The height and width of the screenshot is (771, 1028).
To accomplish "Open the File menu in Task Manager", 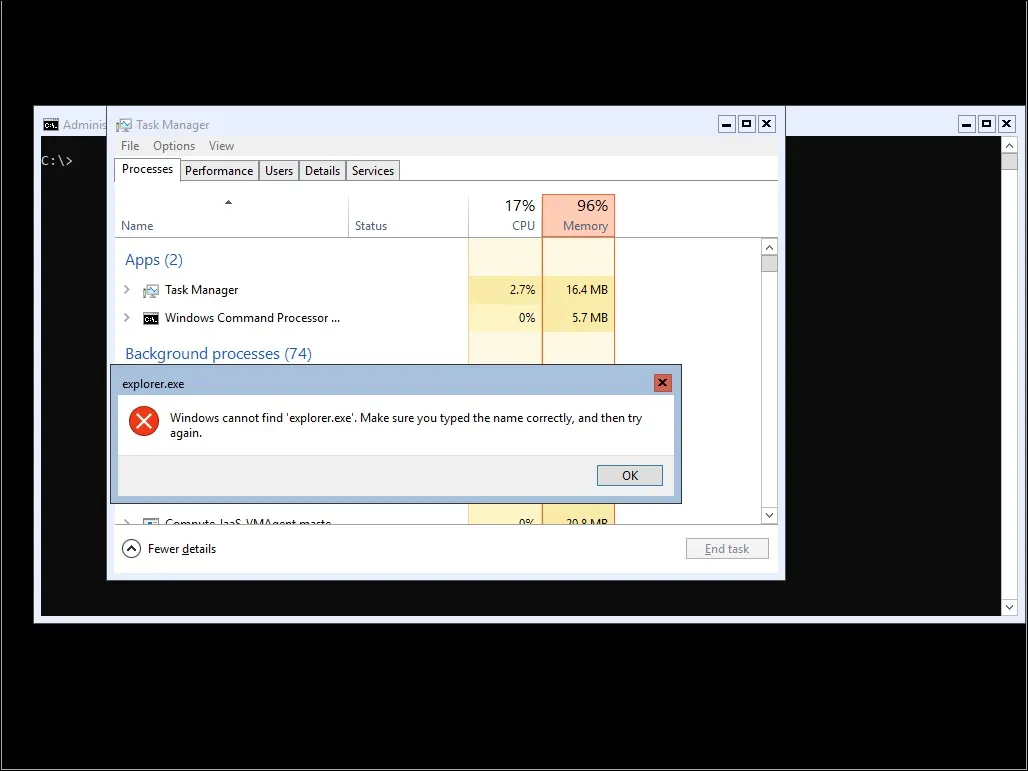I will tap(130, 146).
